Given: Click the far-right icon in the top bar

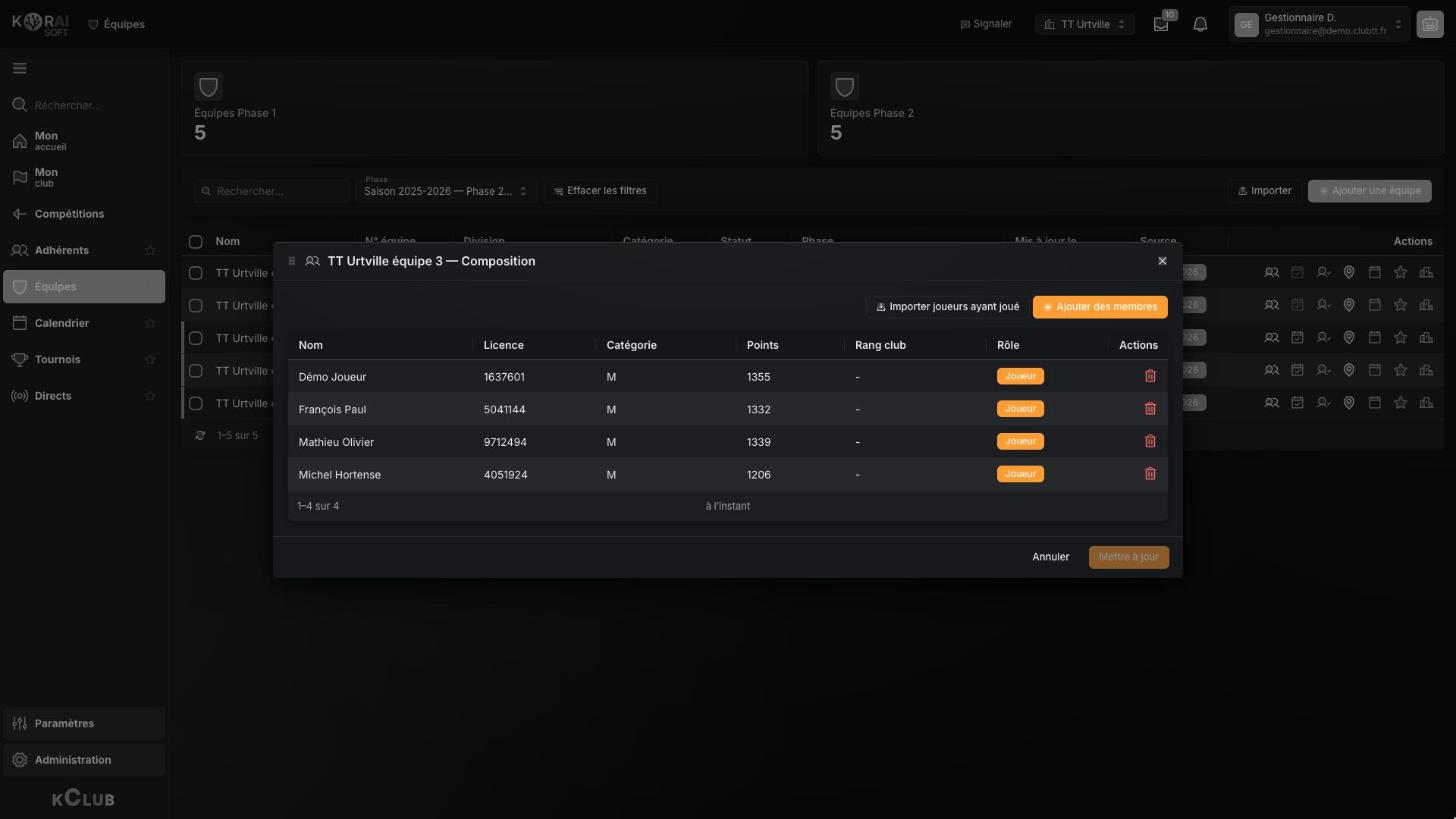Looking at the screenshot, I should coord(1429,25).
